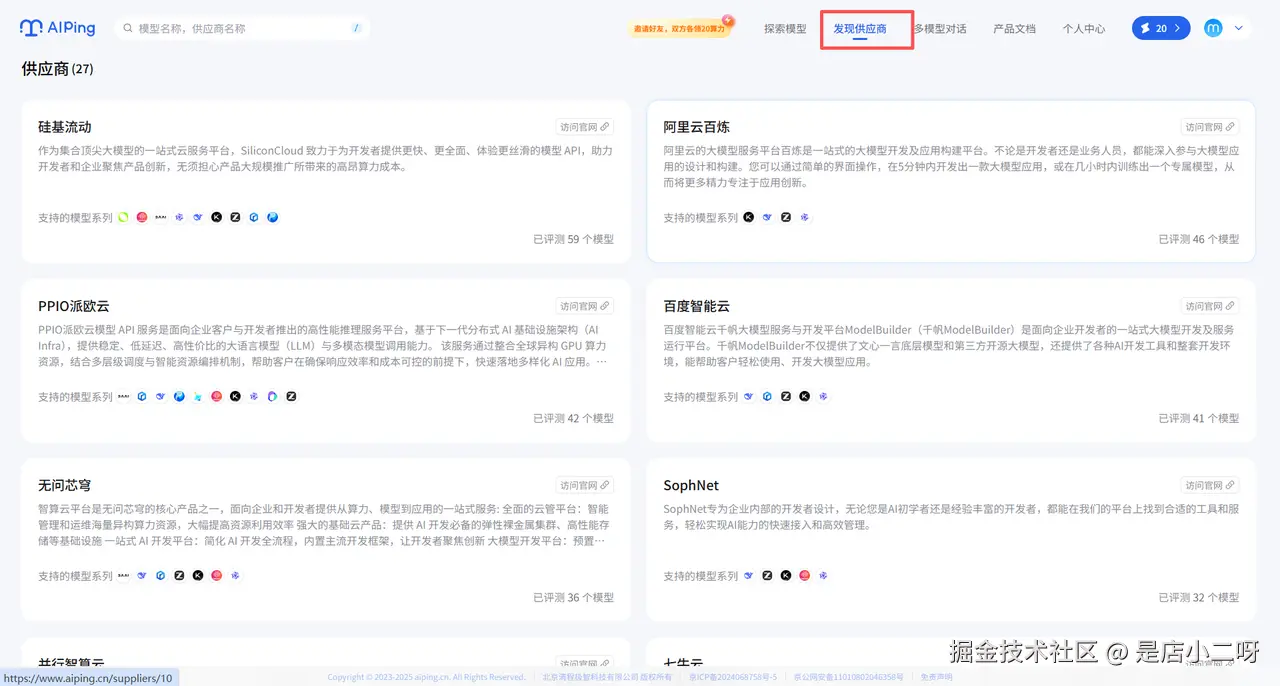Screen dimensions: 1280x686
Task: Click BAAI model icon in PPIO派欧云 card
Action: (123, 396)
